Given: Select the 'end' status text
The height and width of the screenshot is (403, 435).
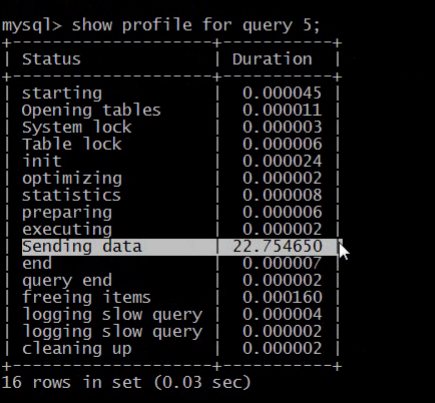Looking at the screenshot, I should 37,263.
